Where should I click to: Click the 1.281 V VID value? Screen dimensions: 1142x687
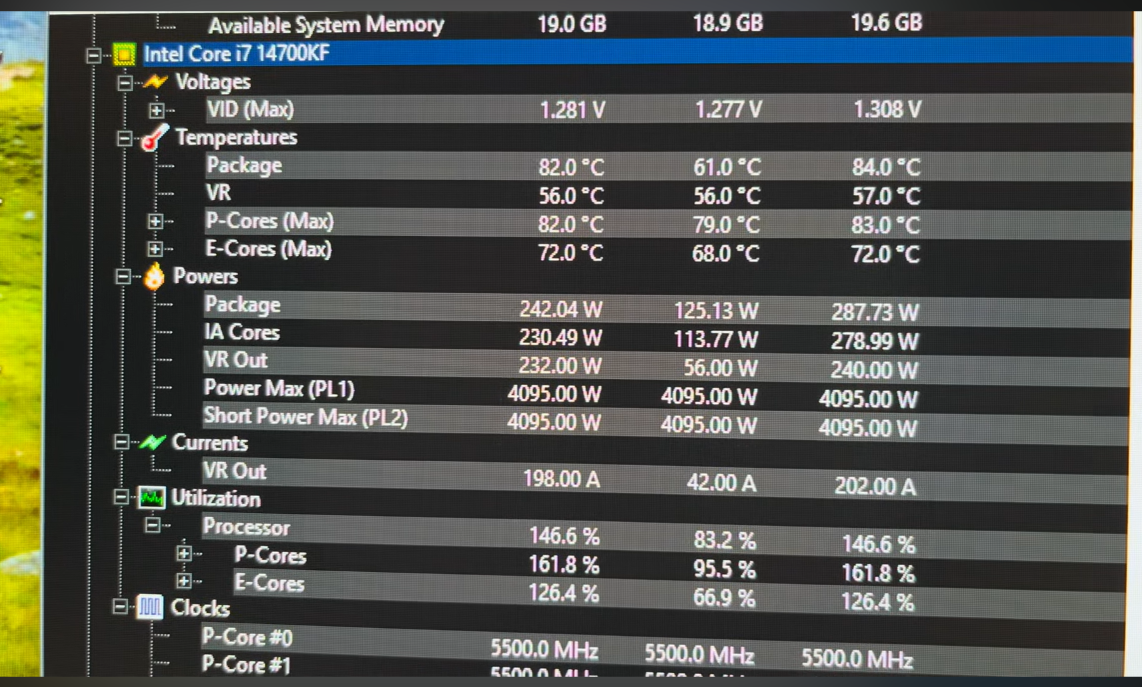click(x=572, y=110)
